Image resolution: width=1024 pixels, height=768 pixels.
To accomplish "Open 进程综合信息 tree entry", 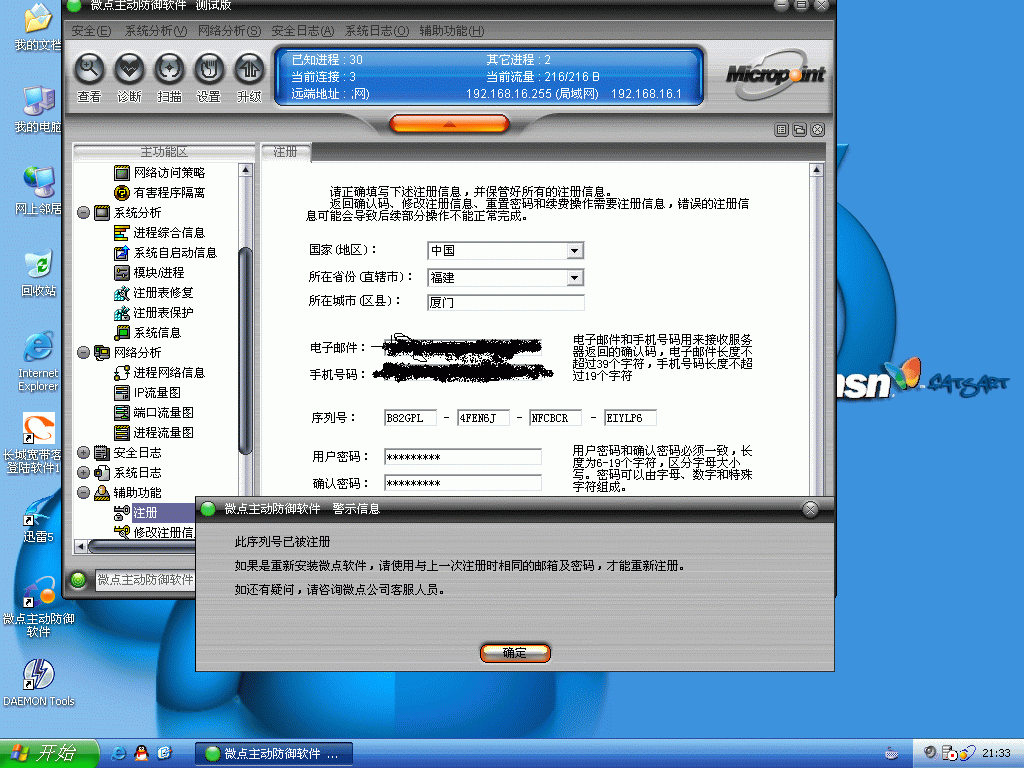I will point(160,232).
